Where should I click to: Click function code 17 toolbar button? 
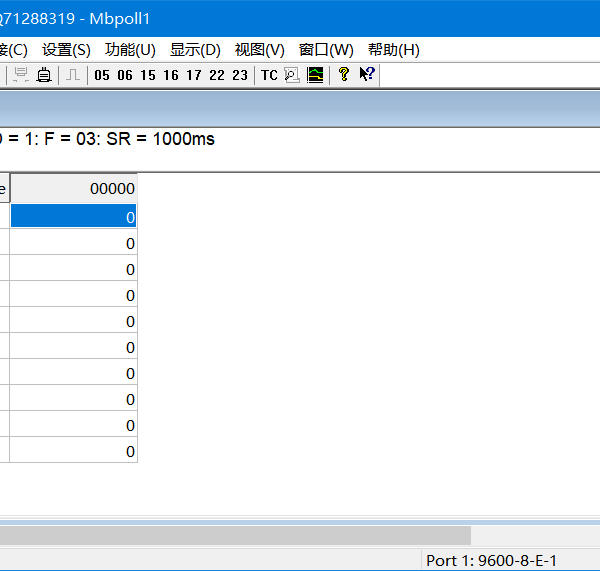(x=194, y=75)
